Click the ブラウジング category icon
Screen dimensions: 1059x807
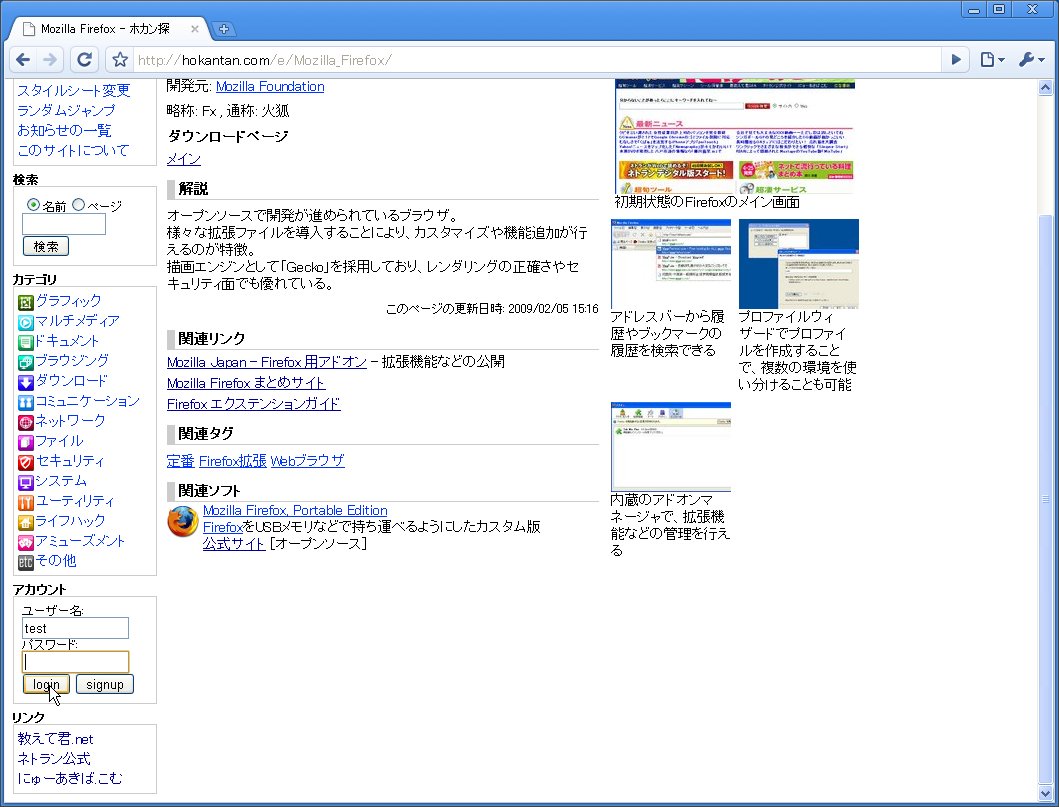pyautogui.click(x=26, y=362)
